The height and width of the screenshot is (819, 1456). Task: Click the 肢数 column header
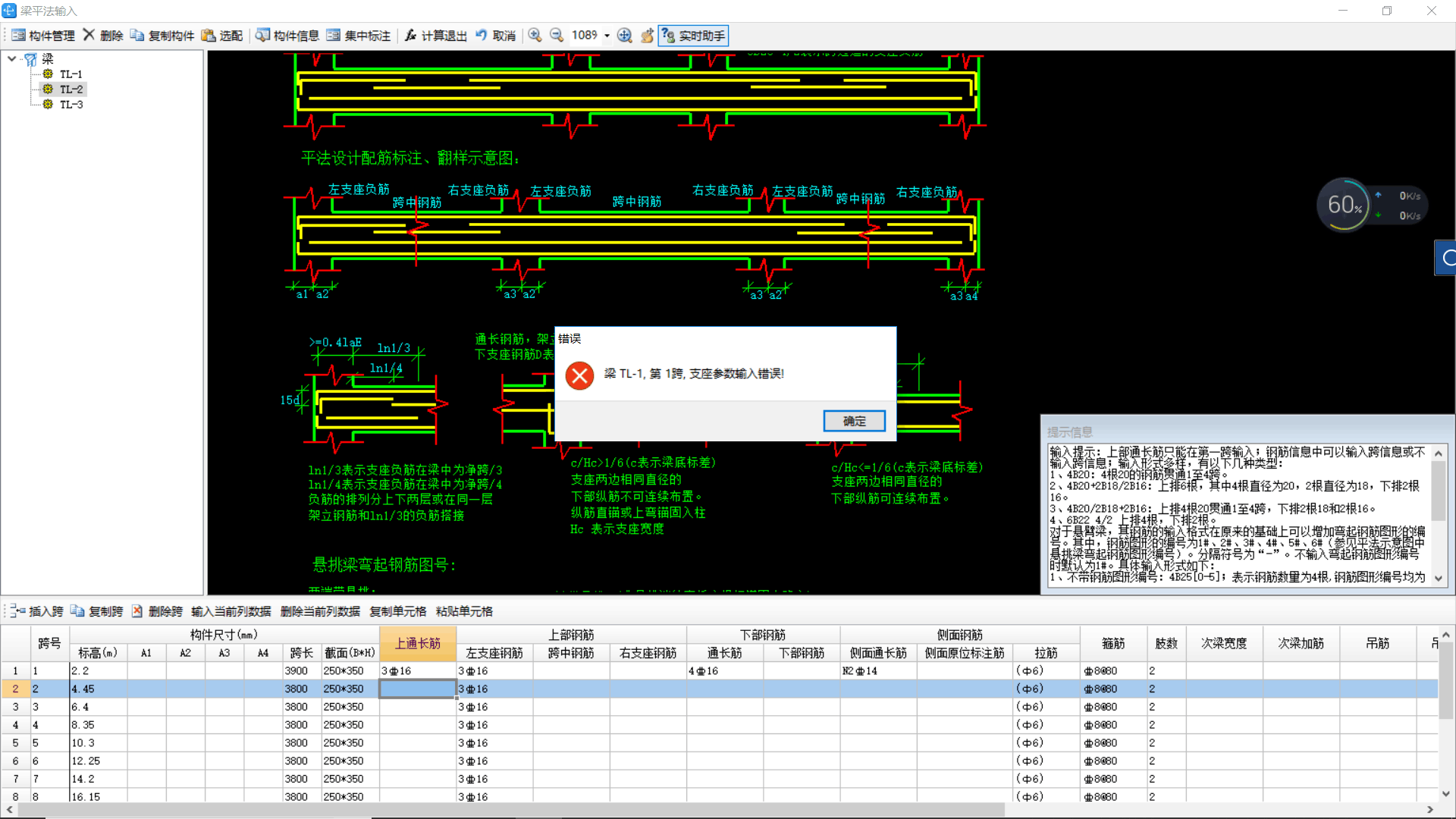(1166, 643)
